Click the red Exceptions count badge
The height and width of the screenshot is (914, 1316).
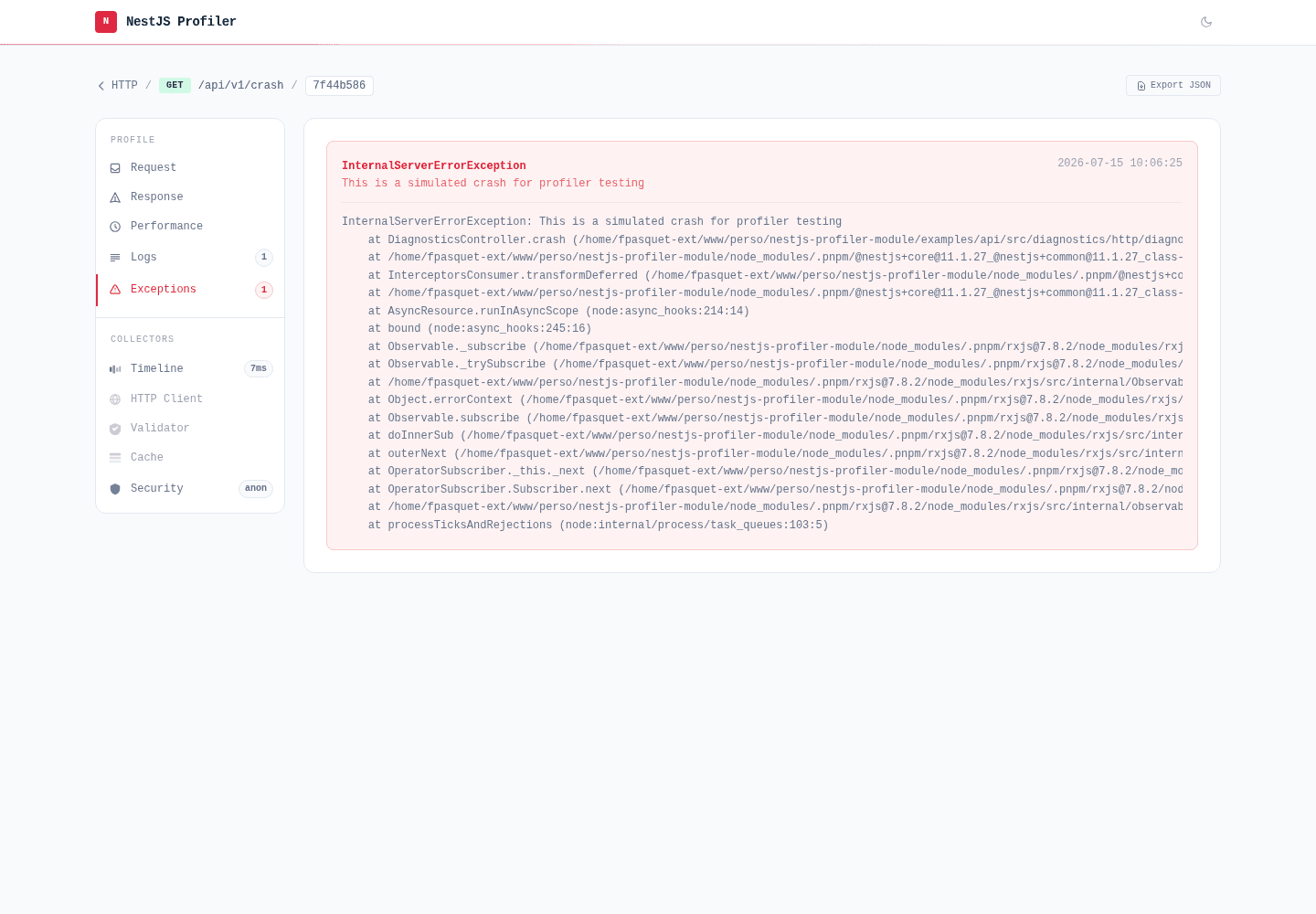[x=264, y=290]
